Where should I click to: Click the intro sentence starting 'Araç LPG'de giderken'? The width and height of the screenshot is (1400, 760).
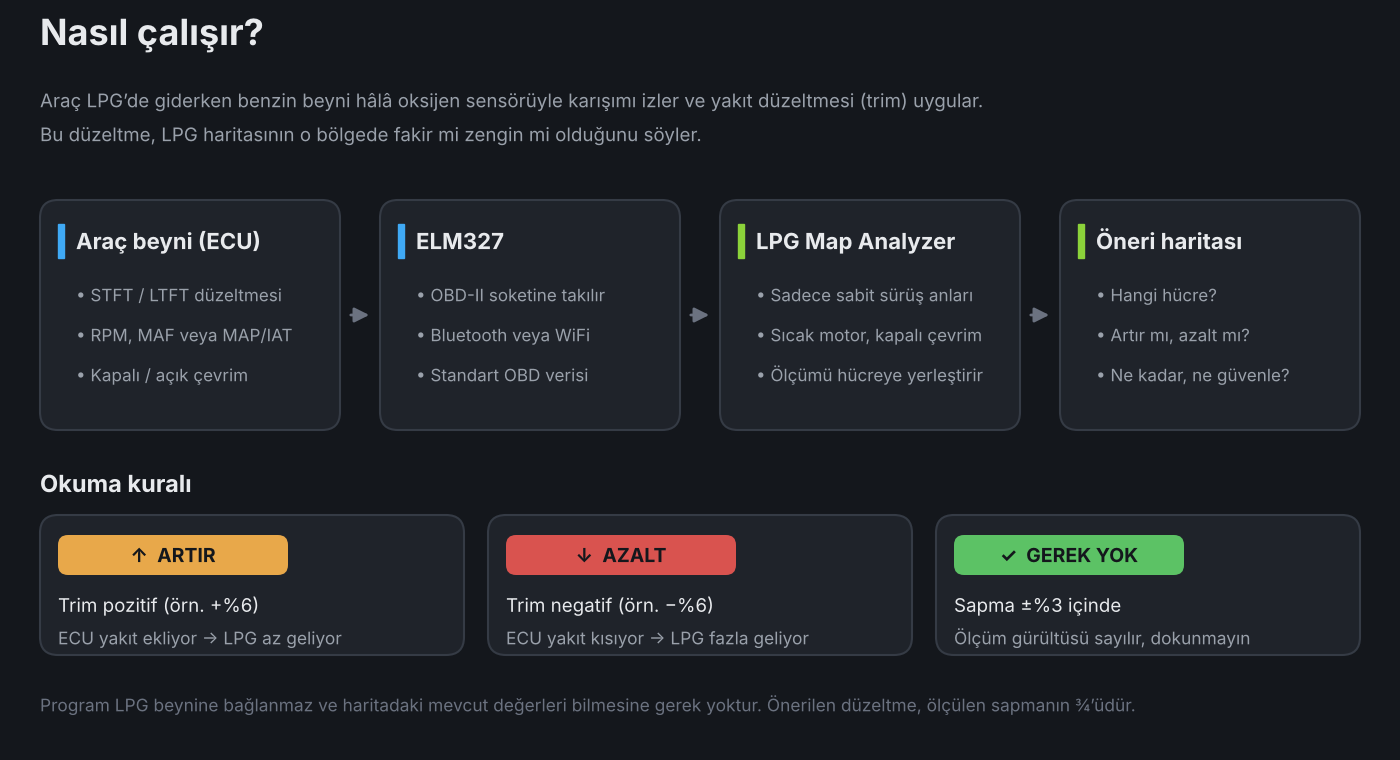pos(512,101)
